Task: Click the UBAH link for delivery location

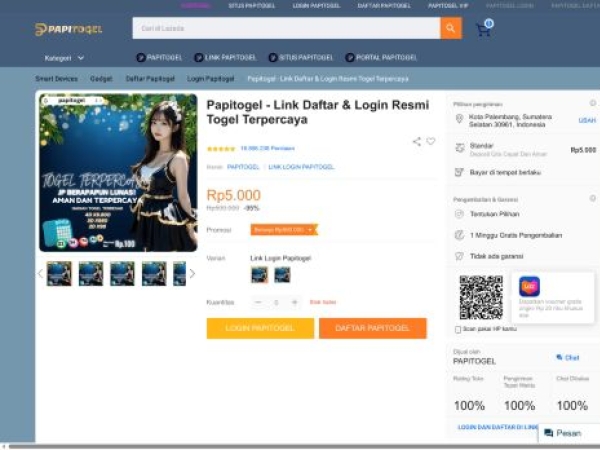Action: 587,120
